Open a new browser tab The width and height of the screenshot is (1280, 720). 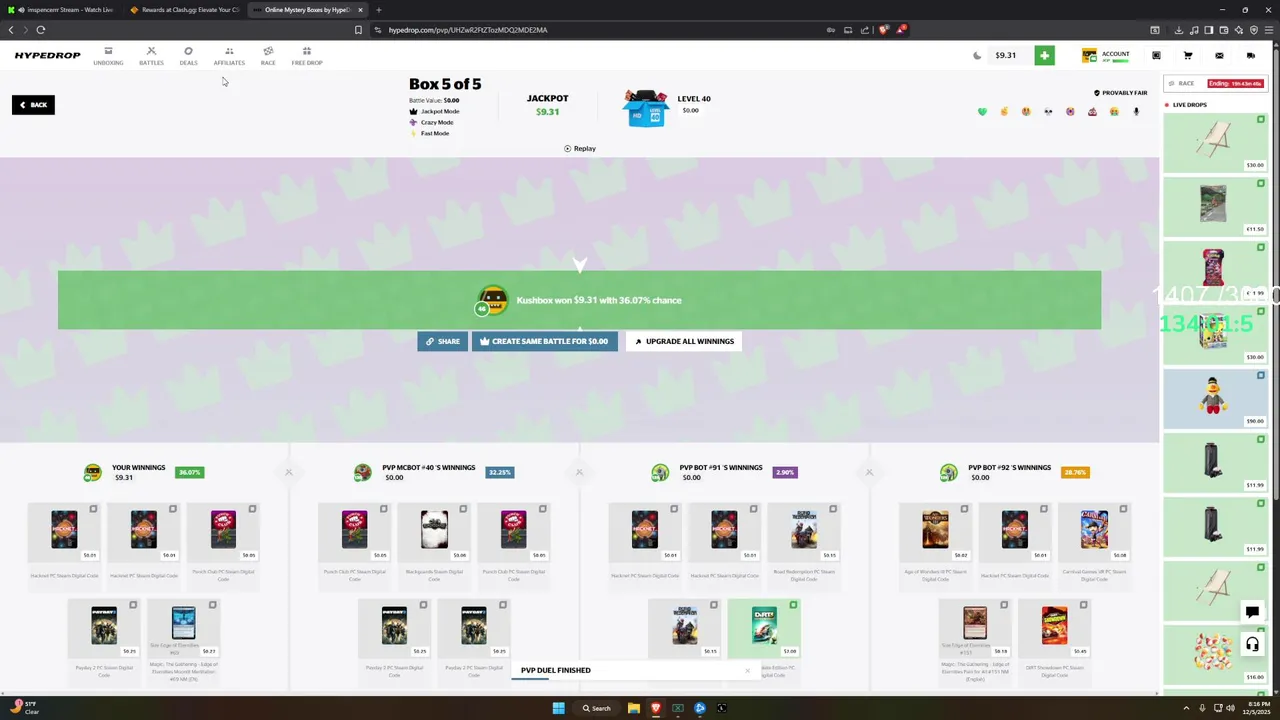(378, 10)
